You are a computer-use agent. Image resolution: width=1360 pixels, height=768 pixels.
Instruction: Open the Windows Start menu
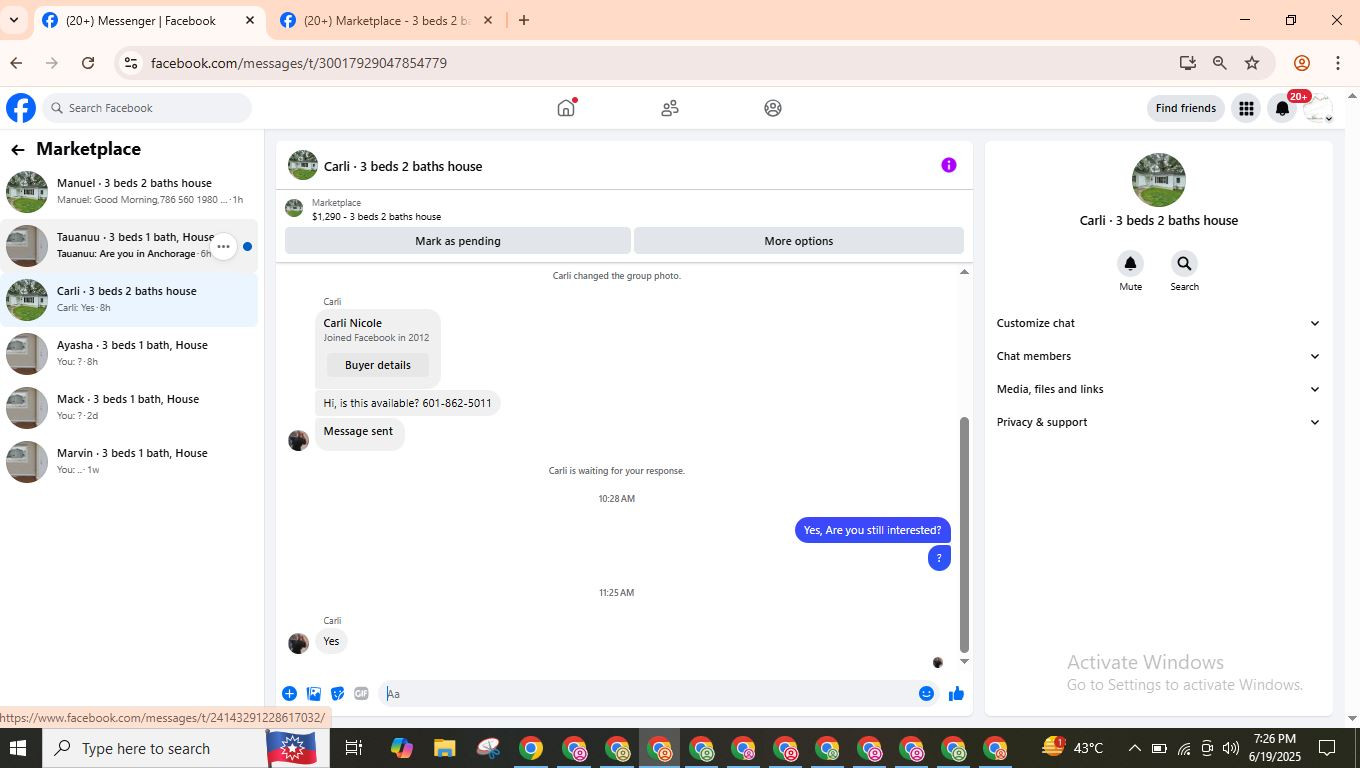(x=17, y=748)
